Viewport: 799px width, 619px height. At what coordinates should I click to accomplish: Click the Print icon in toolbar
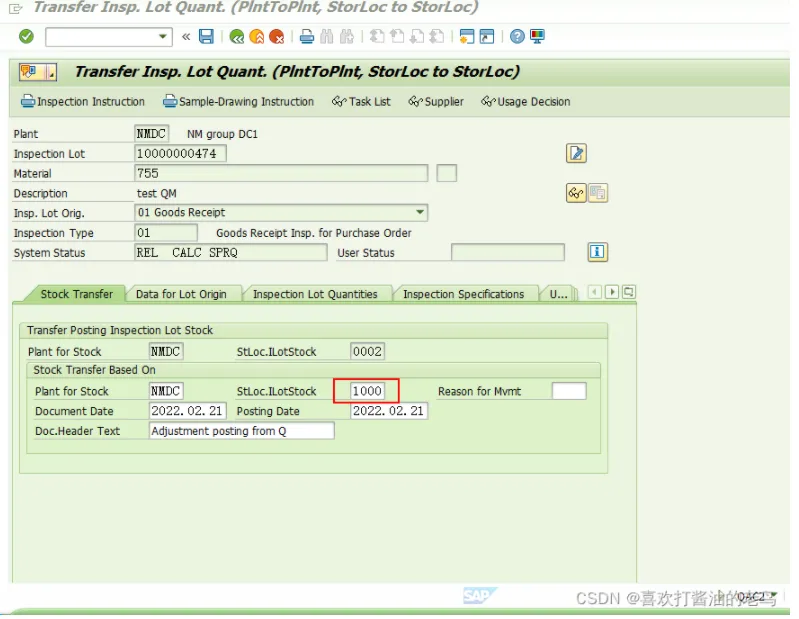(307, 37)
